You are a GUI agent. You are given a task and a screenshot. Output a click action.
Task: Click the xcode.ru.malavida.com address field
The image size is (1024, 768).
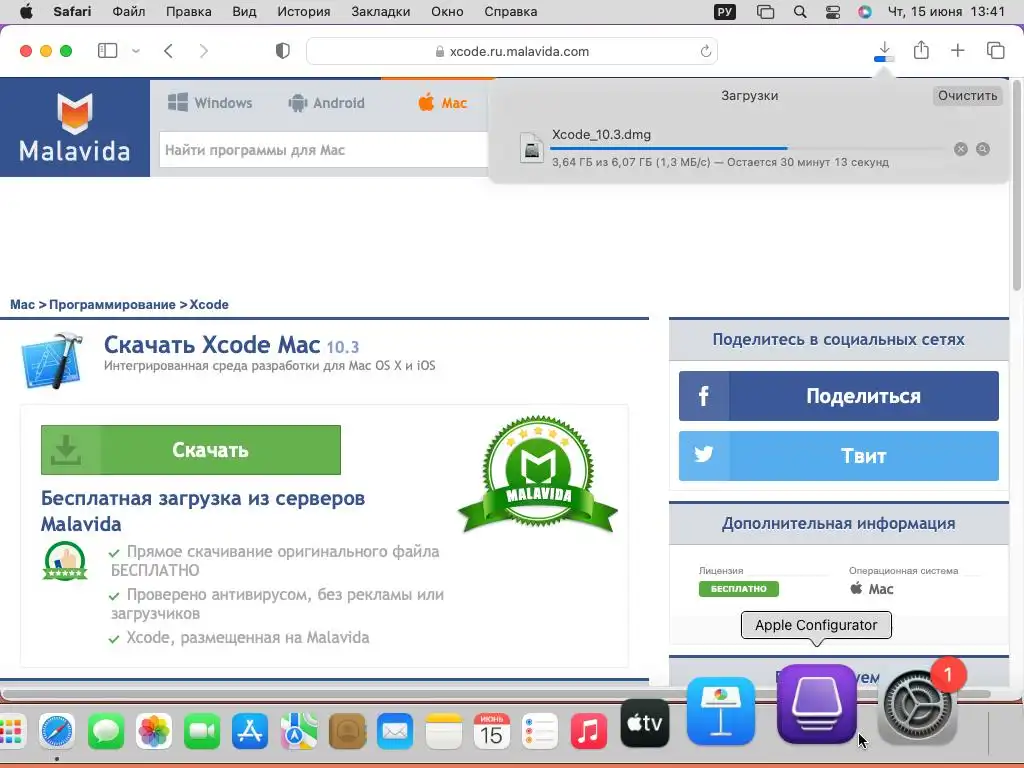point(512,51)
